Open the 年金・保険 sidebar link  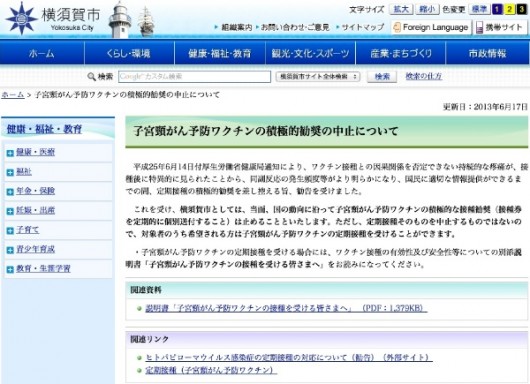(35, 191)
